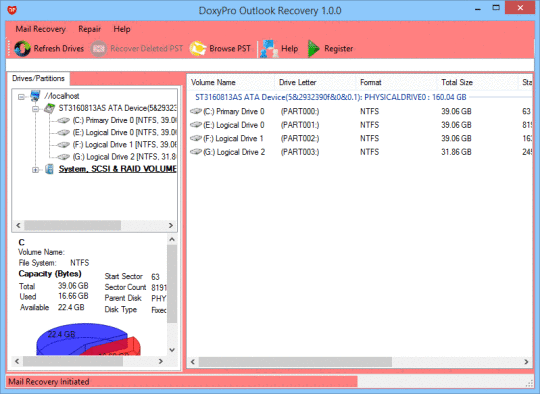
Task: Select (C:) Primary Drive 0 list row
Action: [x=360, y=111]
